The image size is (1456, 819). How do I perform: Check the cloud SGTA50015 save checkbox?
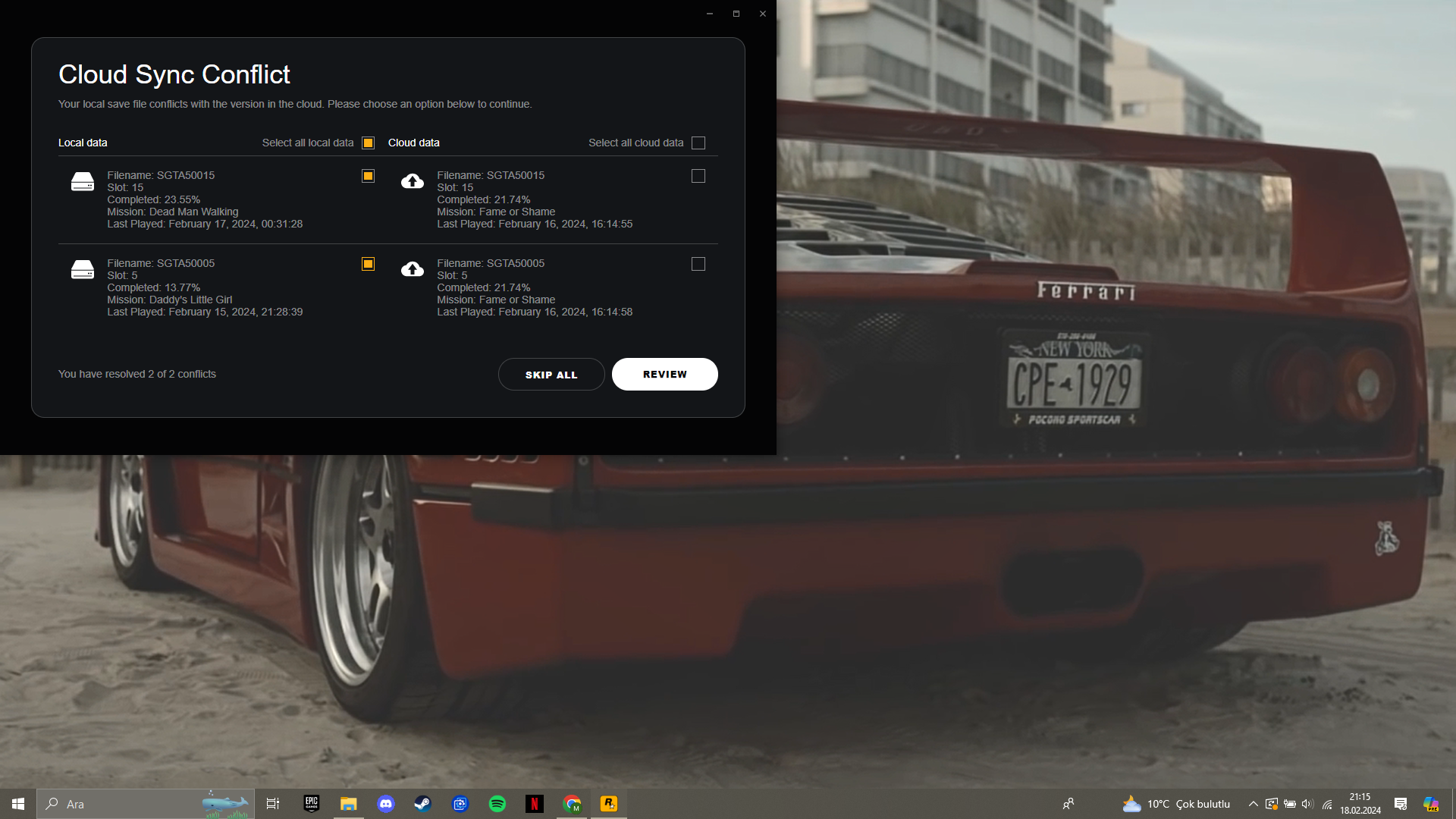pyautogui.click(x=698, y=176)
